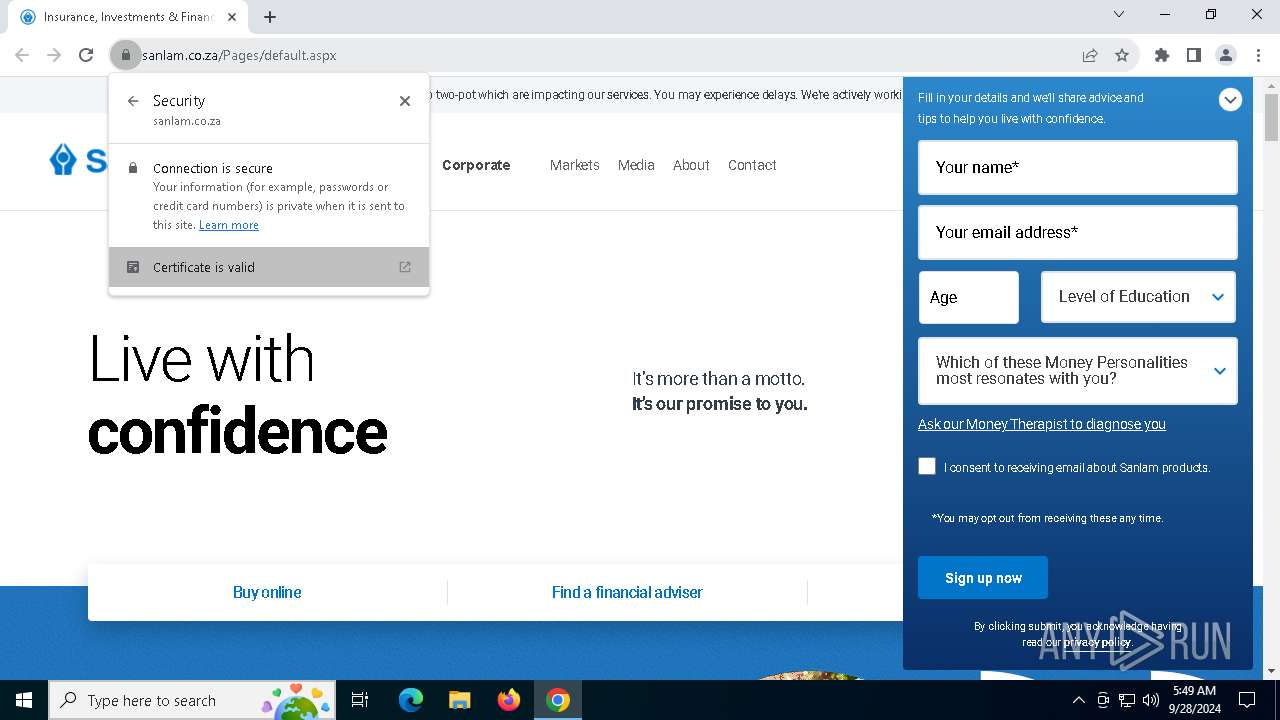Open the Media menu item
The width and height of the screenshot is (1280, 720).
click(636, 165)
